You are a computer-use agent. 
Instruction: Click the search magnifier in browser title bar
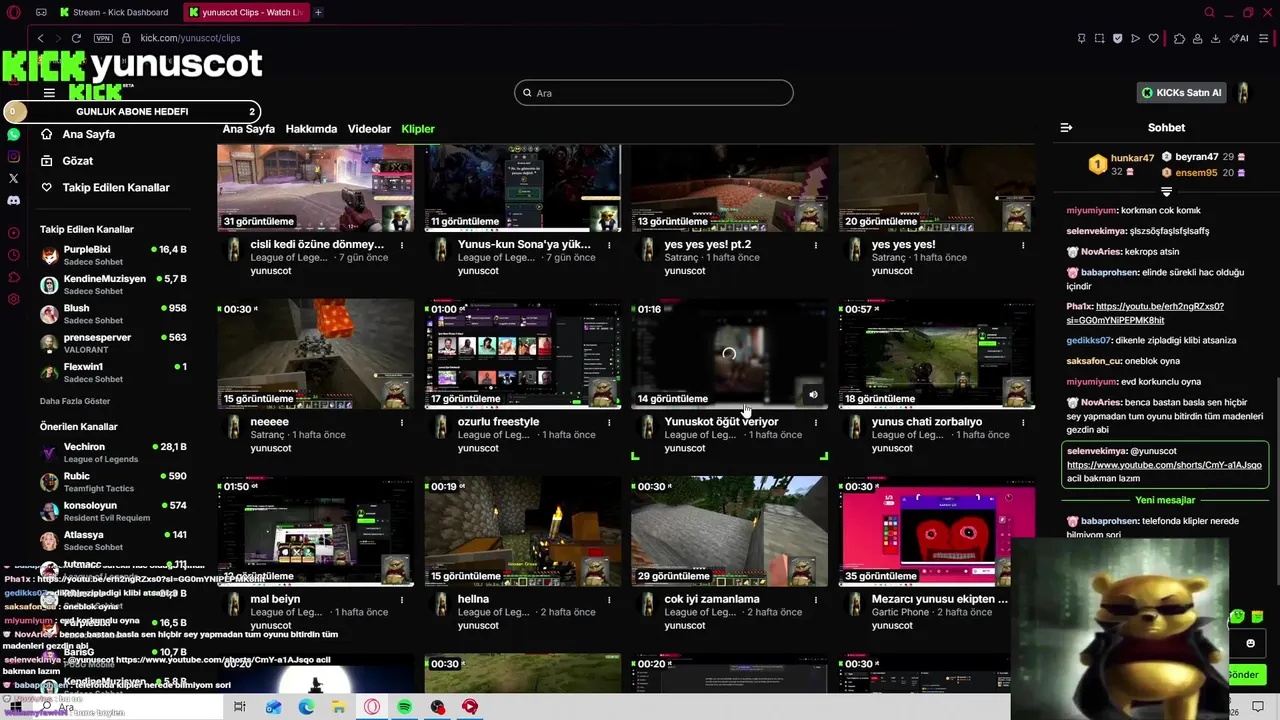coord(1209,12)
